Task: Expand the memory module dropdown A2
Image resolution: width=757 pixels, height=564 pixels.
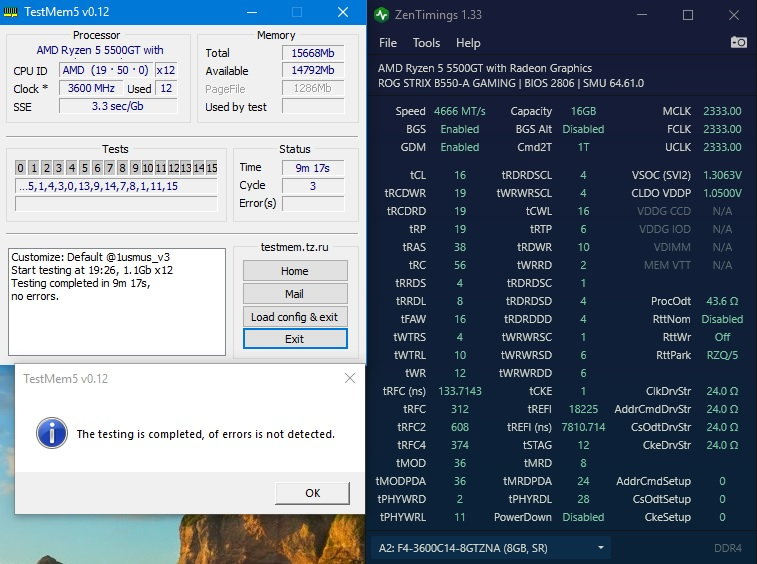Action: [491, 548]
